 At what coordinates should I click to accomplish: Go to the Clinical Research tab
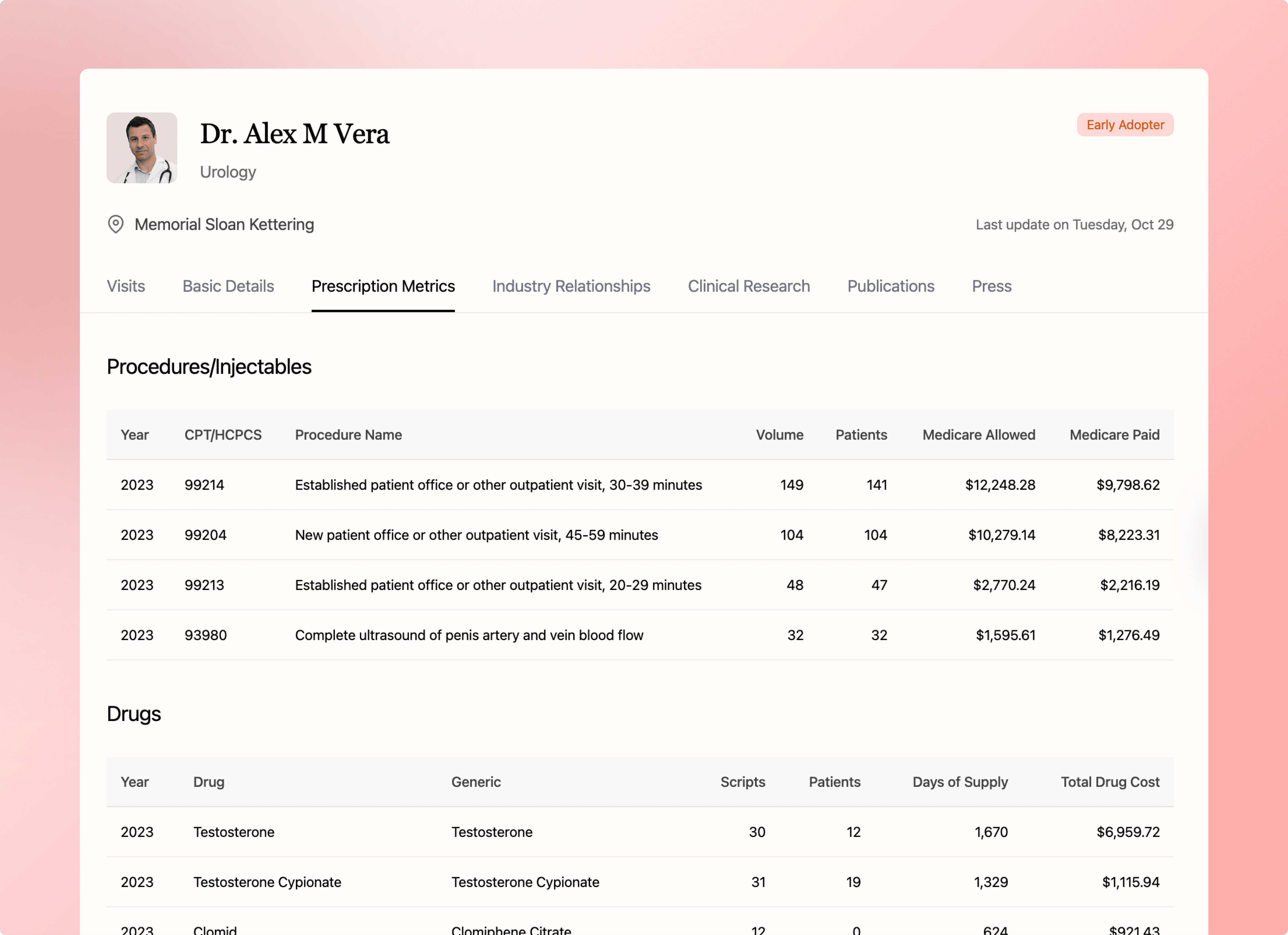[749, 286]
